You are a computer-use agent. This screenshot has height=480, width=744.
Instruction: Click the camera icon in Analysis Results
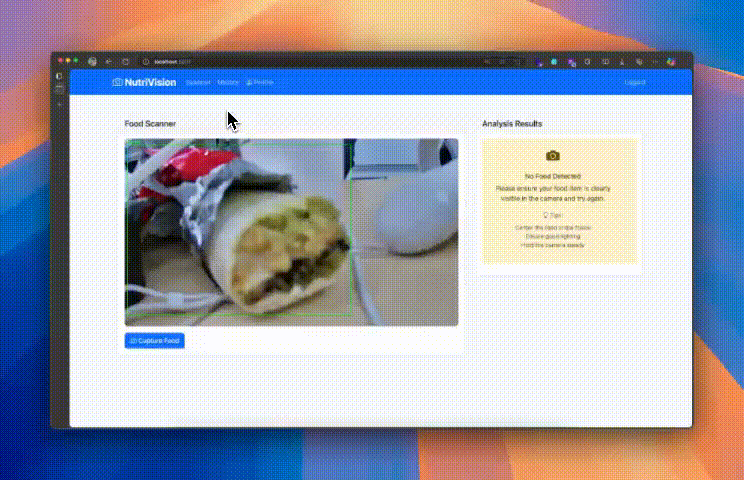tap(553, 156)
